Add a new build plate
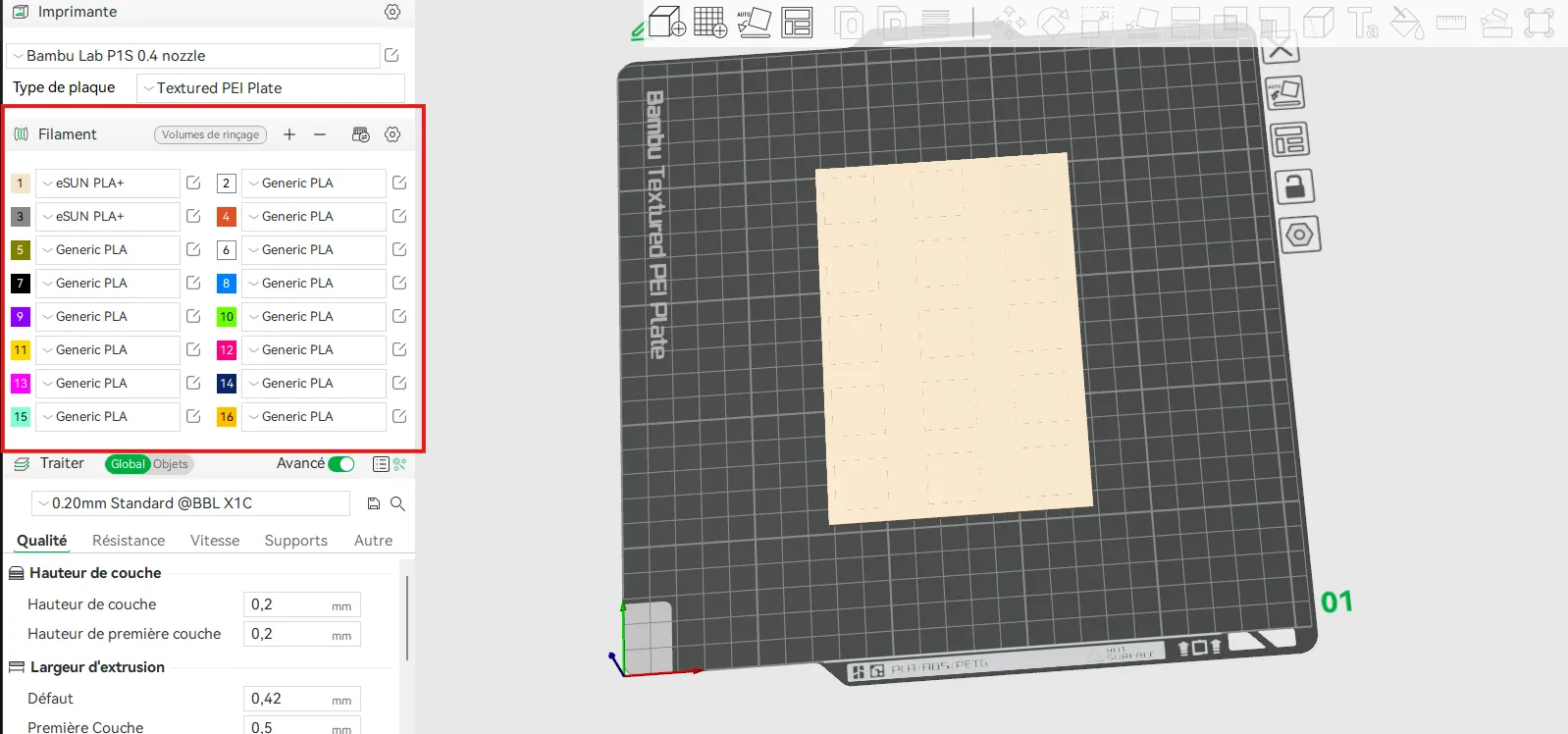1568x734 pixels. pos(710,22)
